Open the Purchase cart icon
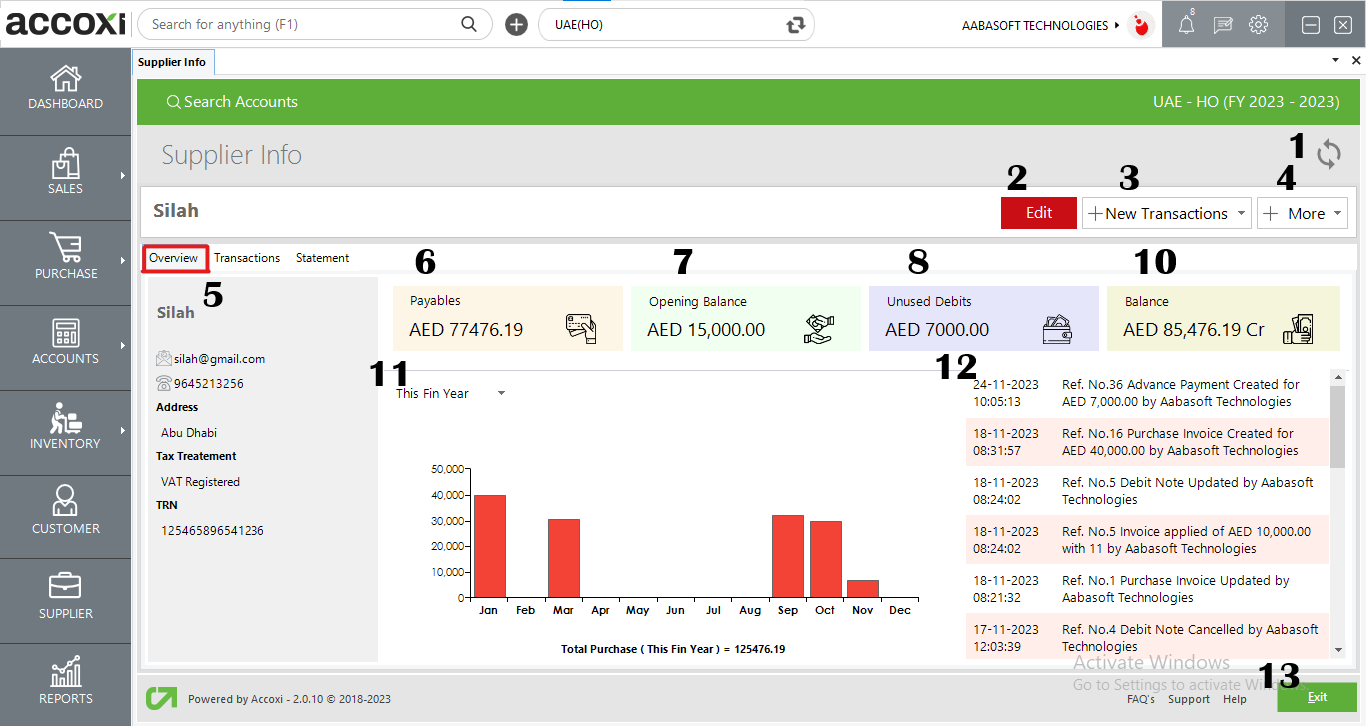Viewport: 1366px width, 726px height. coord(65,248)
